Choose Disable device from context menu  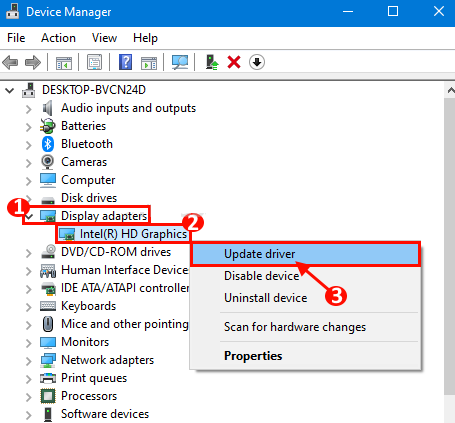(x=305, y=276)
